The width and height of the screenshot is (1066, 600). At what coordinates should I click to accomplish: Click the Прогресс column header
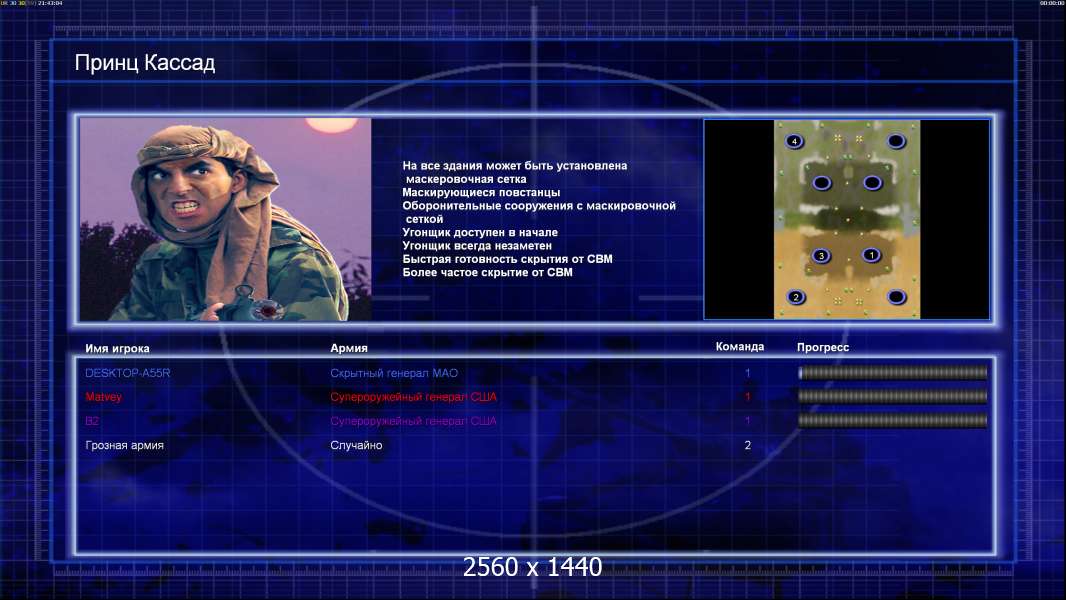[x=823, y=347]
